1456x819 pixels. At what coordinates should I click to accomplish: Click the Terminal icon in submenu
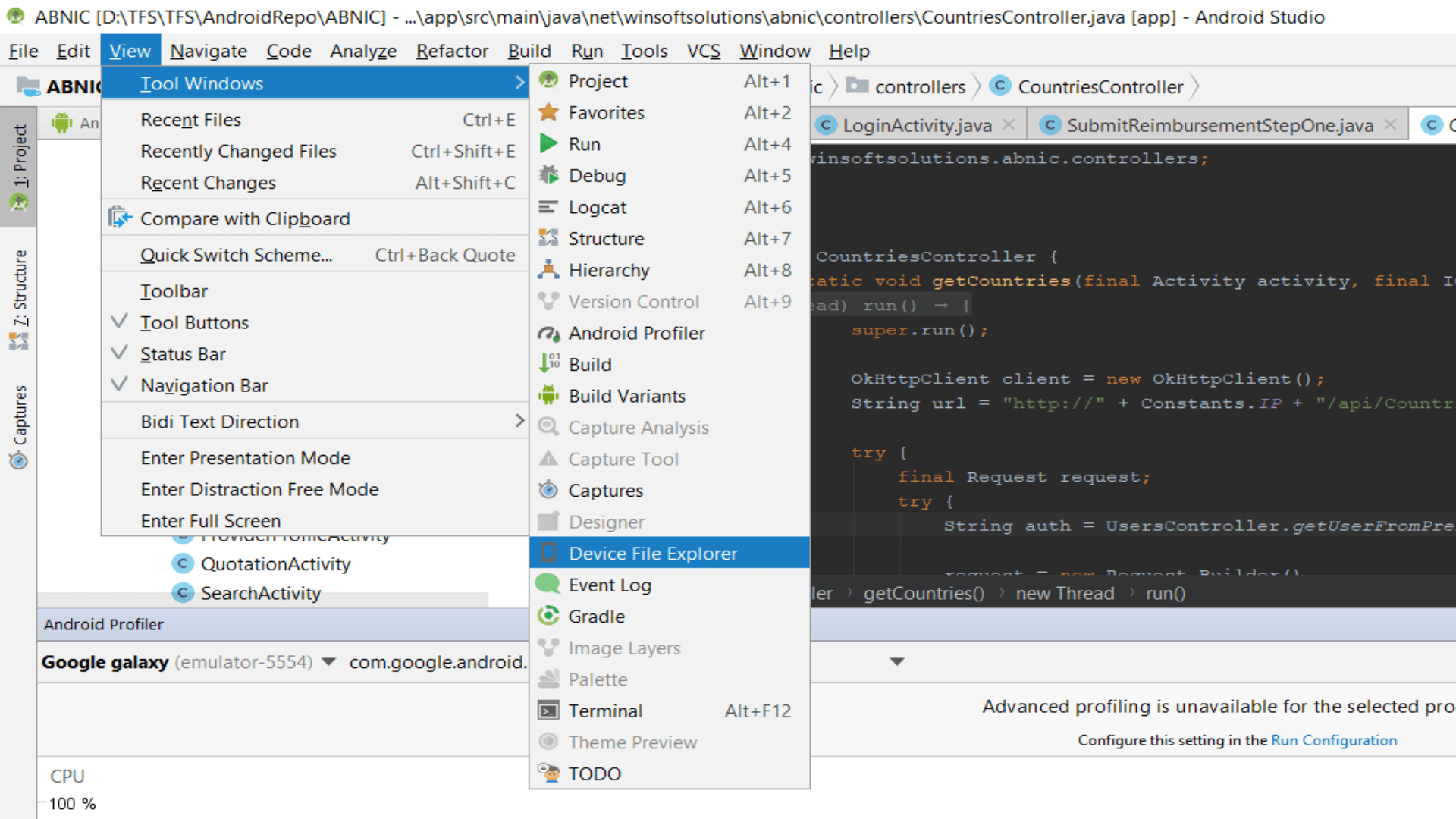tap(548, 711)
